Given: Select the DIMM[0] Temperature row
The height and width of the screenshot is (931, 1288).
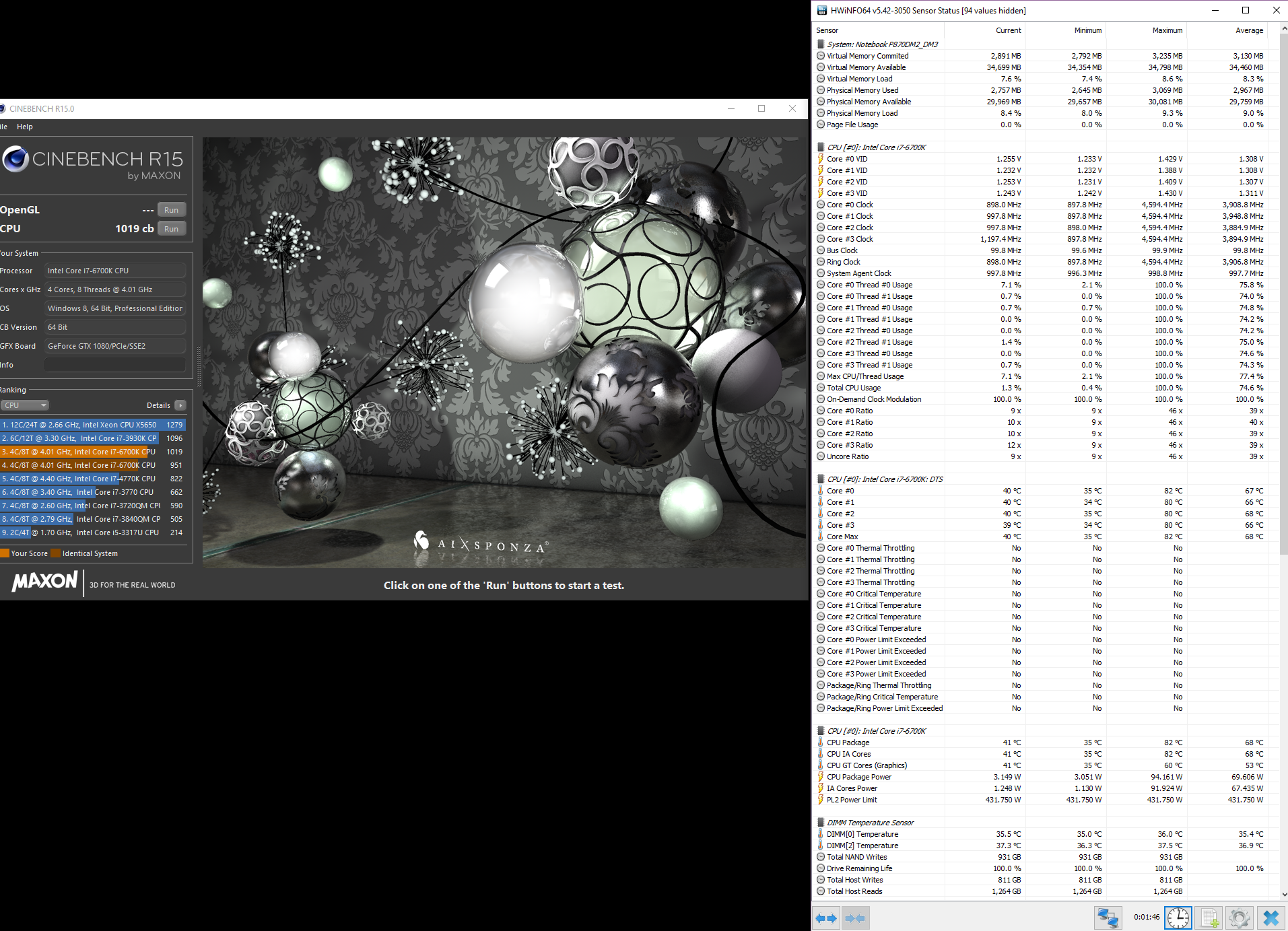Looking at the screenshot, I should pyautogui.click(x=1042, y=834).
